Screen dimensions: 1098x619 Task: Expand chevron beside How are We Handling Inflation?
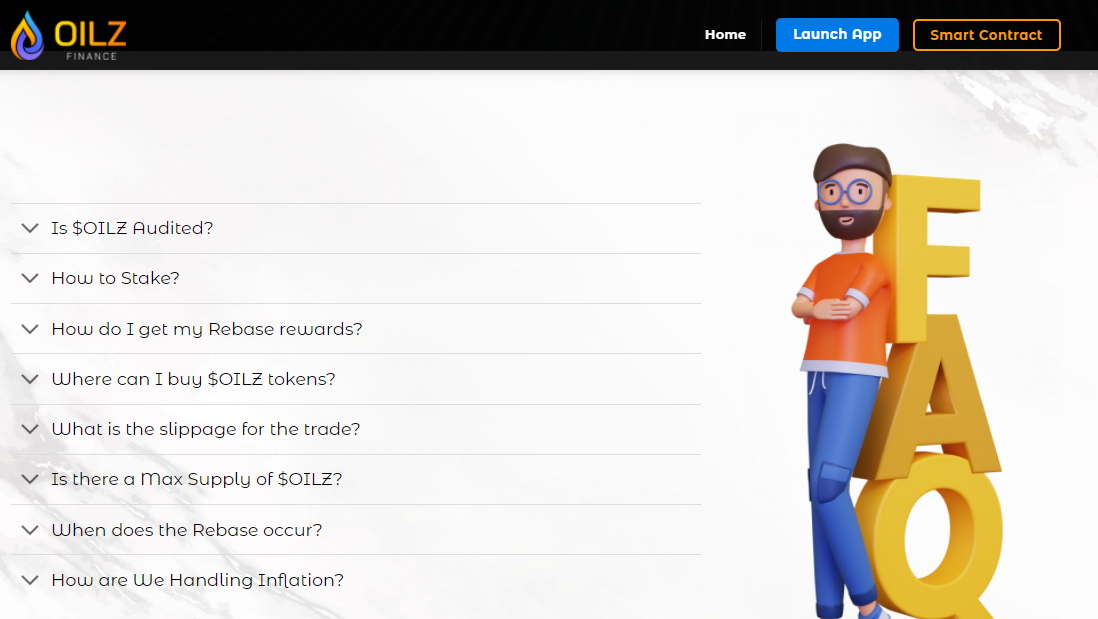click(x=29, y=580)
